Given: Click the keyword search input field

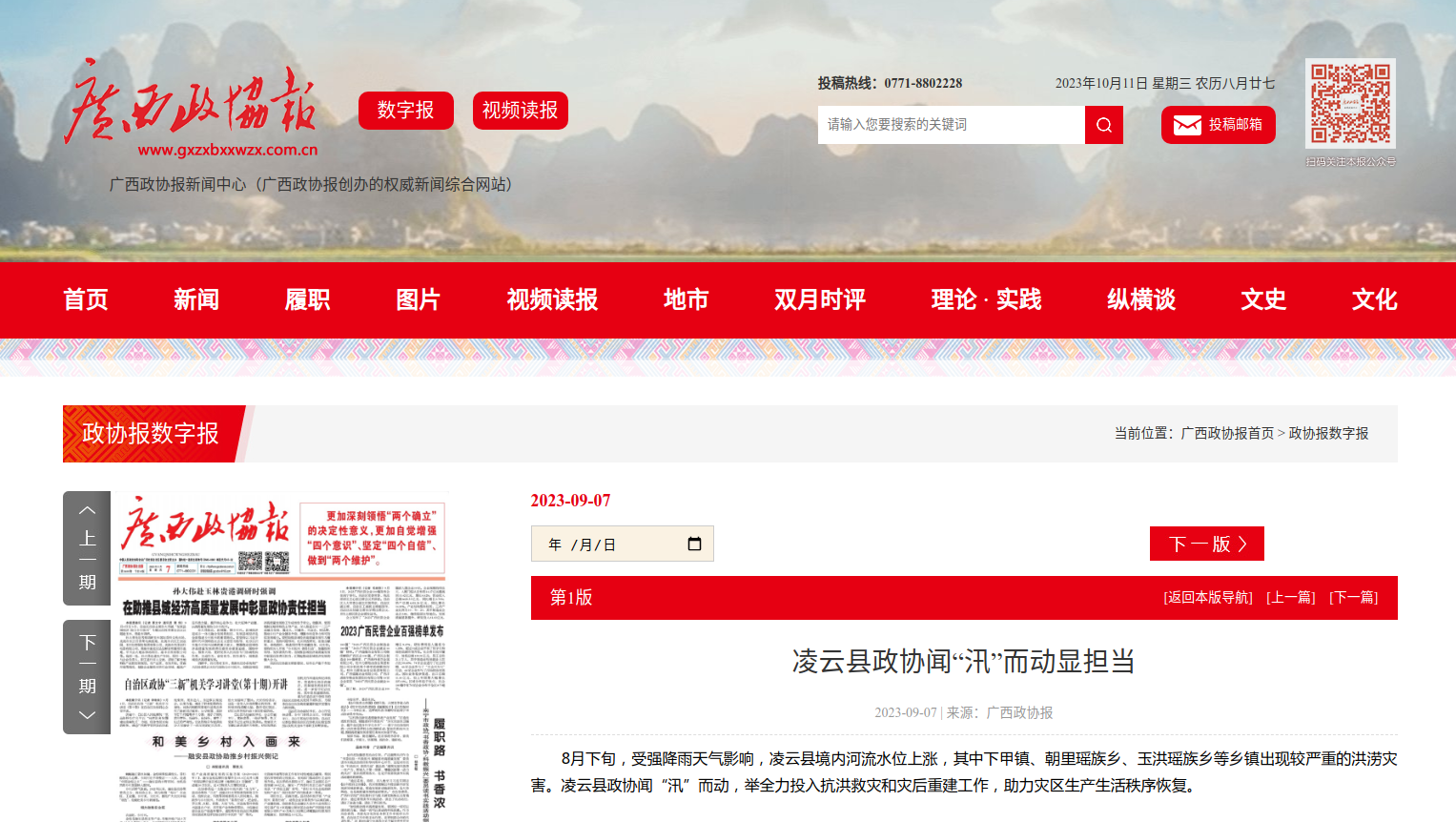Looking at the screenshot, I should (951, 125).
